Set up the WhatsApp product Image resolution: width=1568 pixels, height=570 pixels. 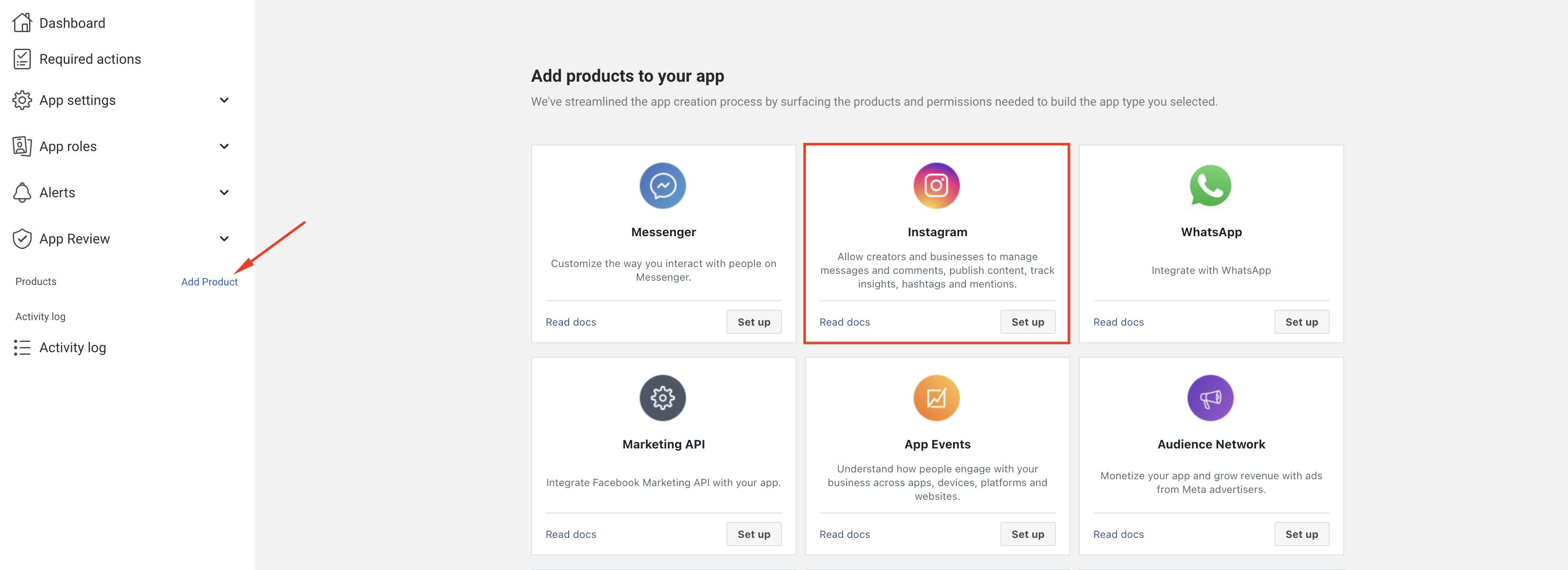pos(1301,322)
